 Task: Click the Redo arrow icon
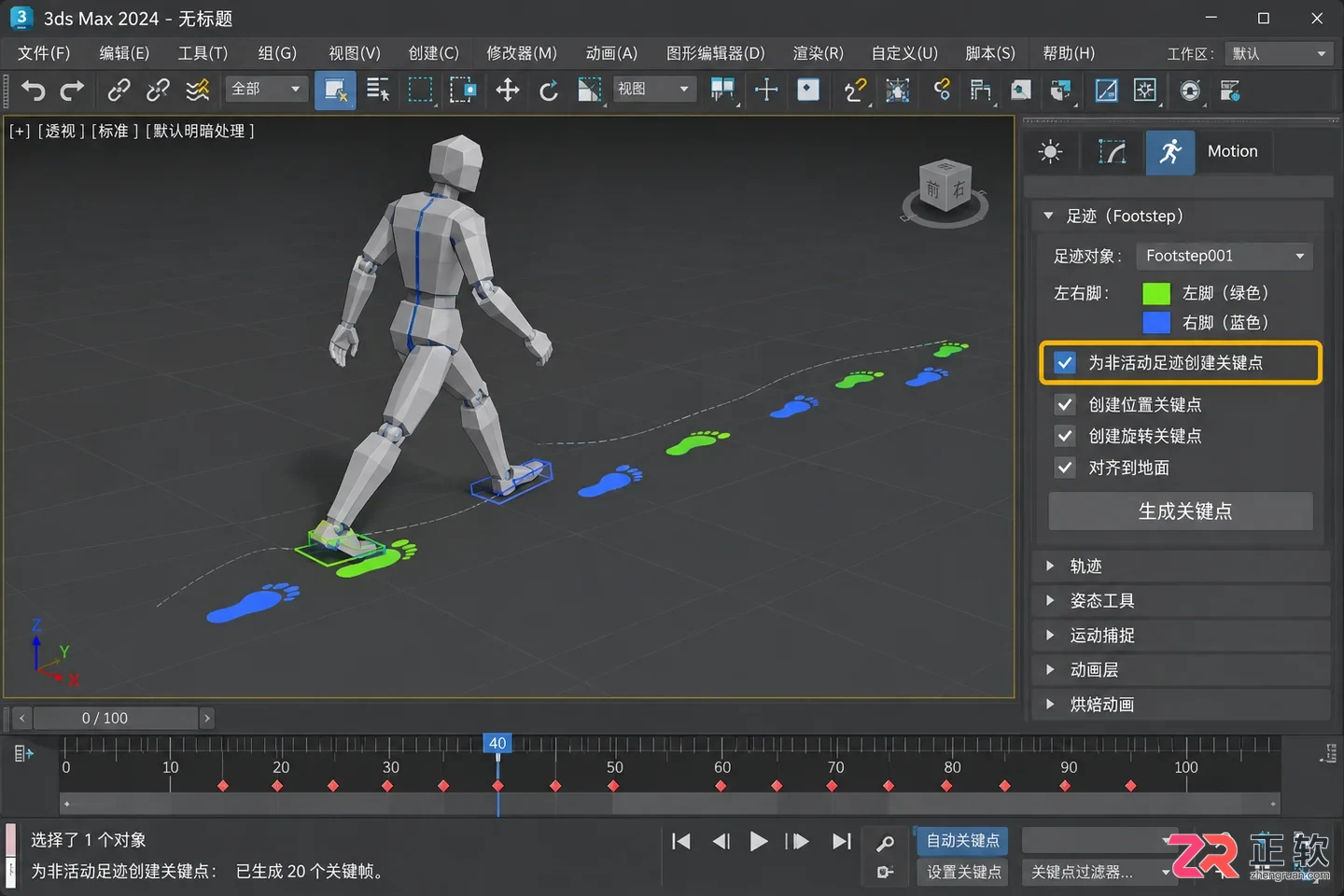coord(72,91)
